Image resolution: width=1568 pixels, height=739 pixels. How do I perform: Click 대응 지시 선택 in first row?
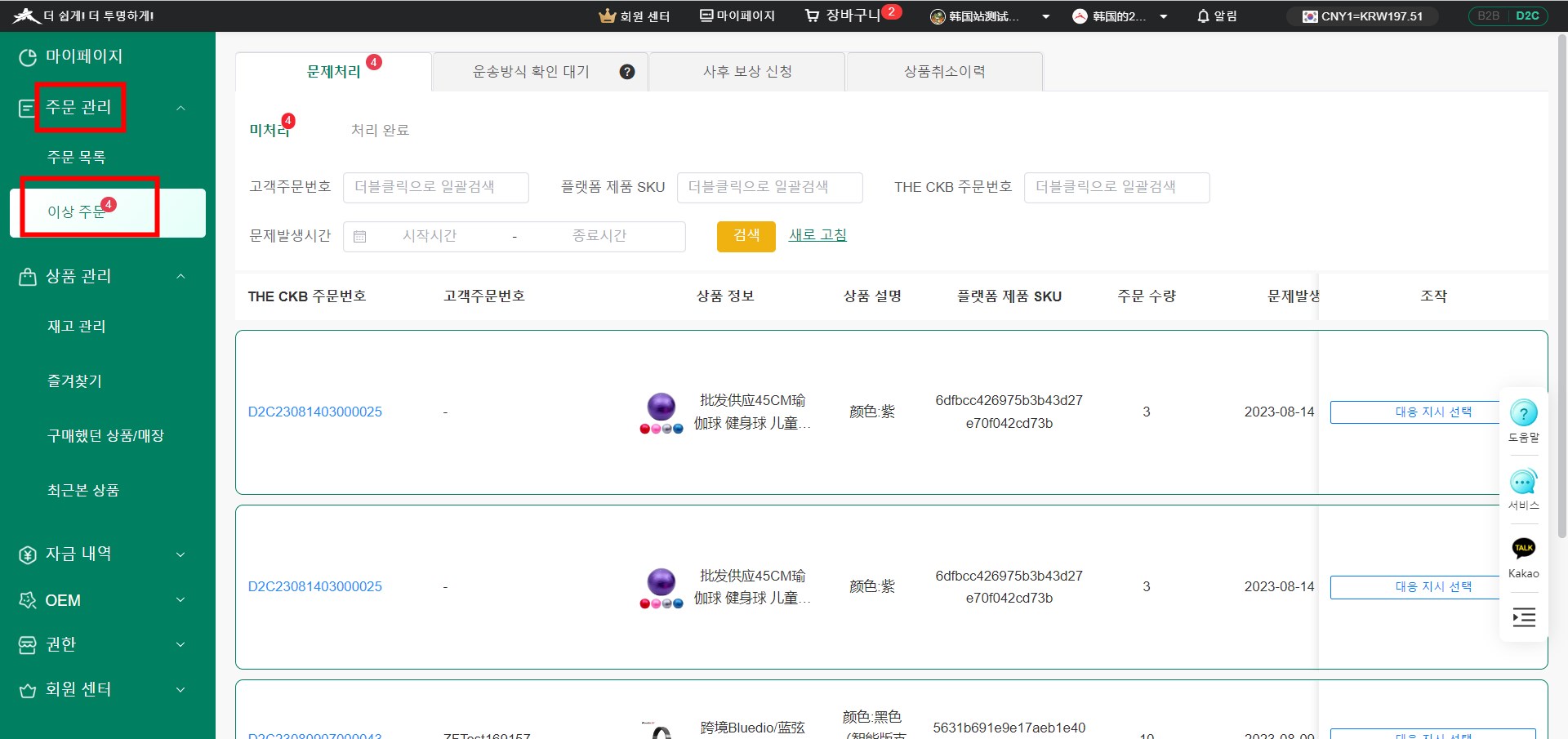coord(1433,412)
